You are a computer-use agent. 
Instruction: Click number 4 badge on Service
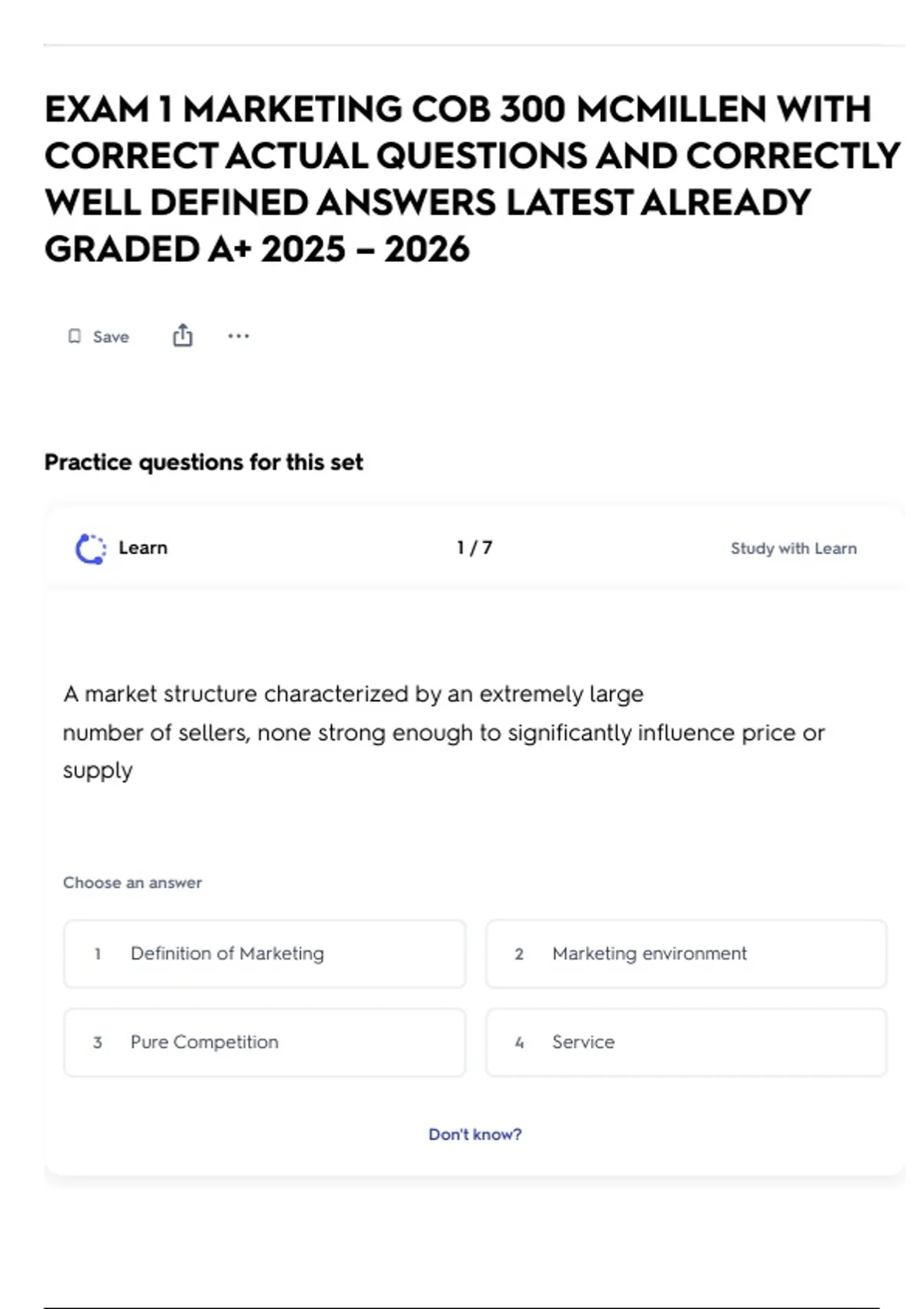pos(519,1043)
